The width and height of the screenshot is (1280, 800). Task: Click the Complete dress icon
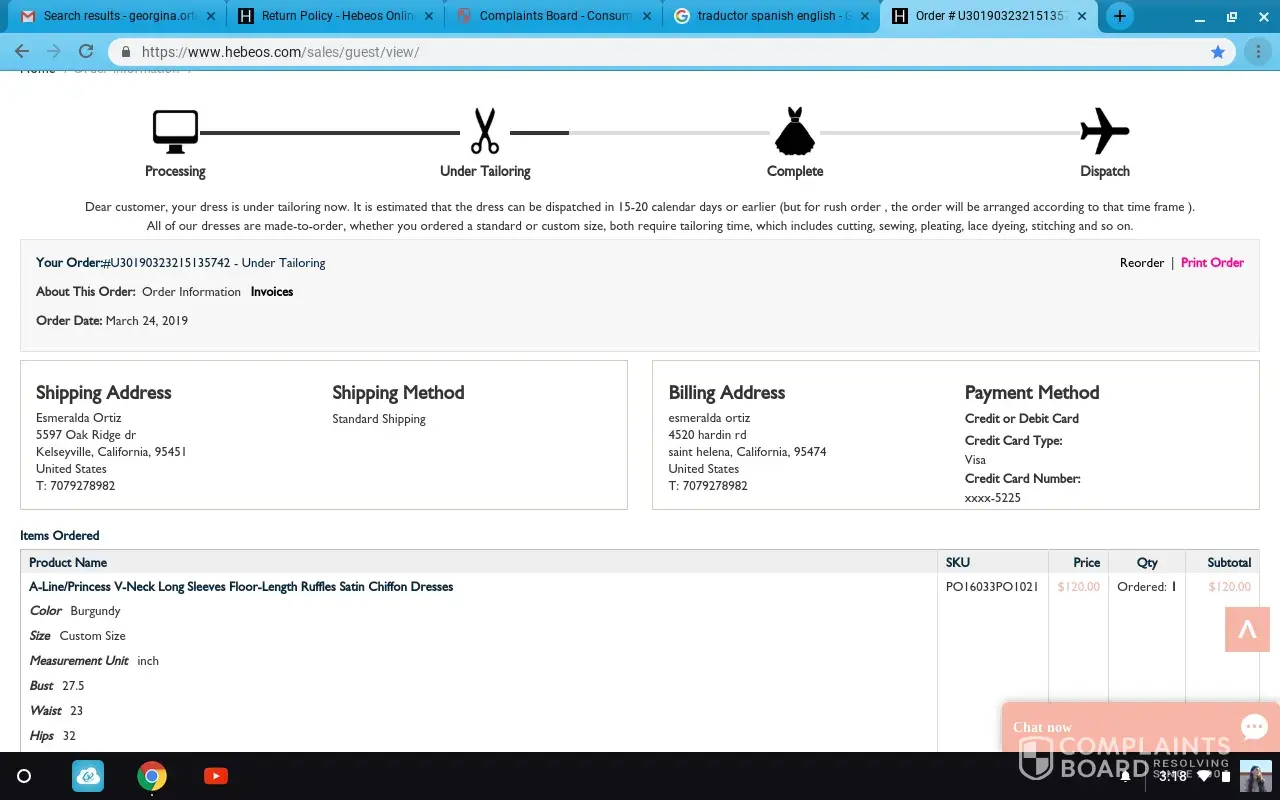pyautogui.click(x=795, y=131)
